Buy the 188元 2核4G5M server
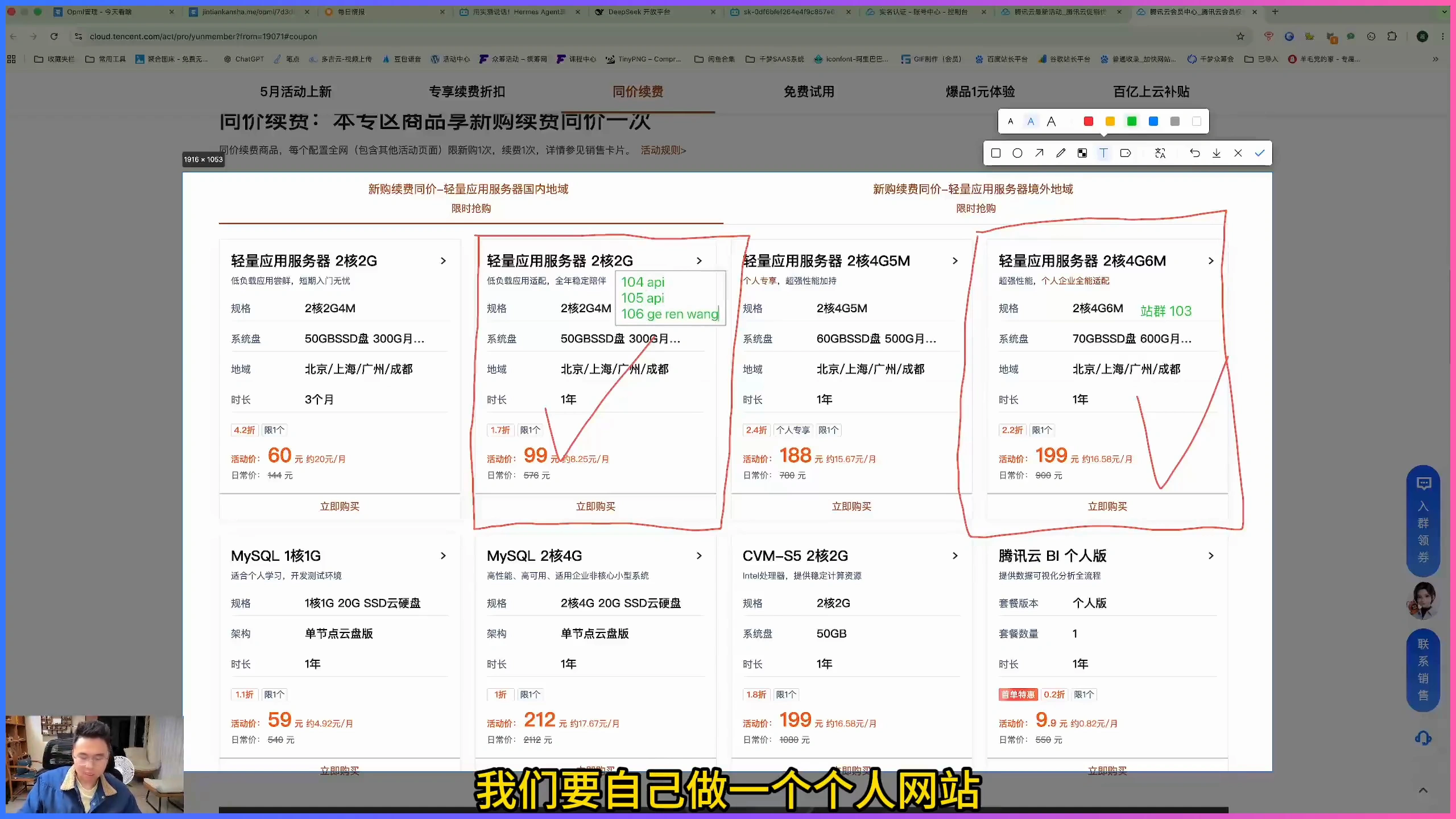The height and width of the screenshot is (819, 1456). coord(851,506)
